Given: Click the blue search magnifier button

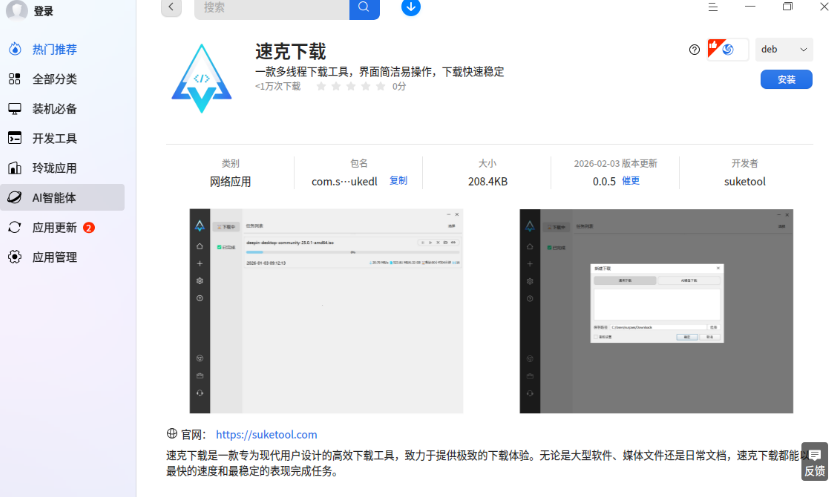Looking at the screenshot, I should point(364,8).
